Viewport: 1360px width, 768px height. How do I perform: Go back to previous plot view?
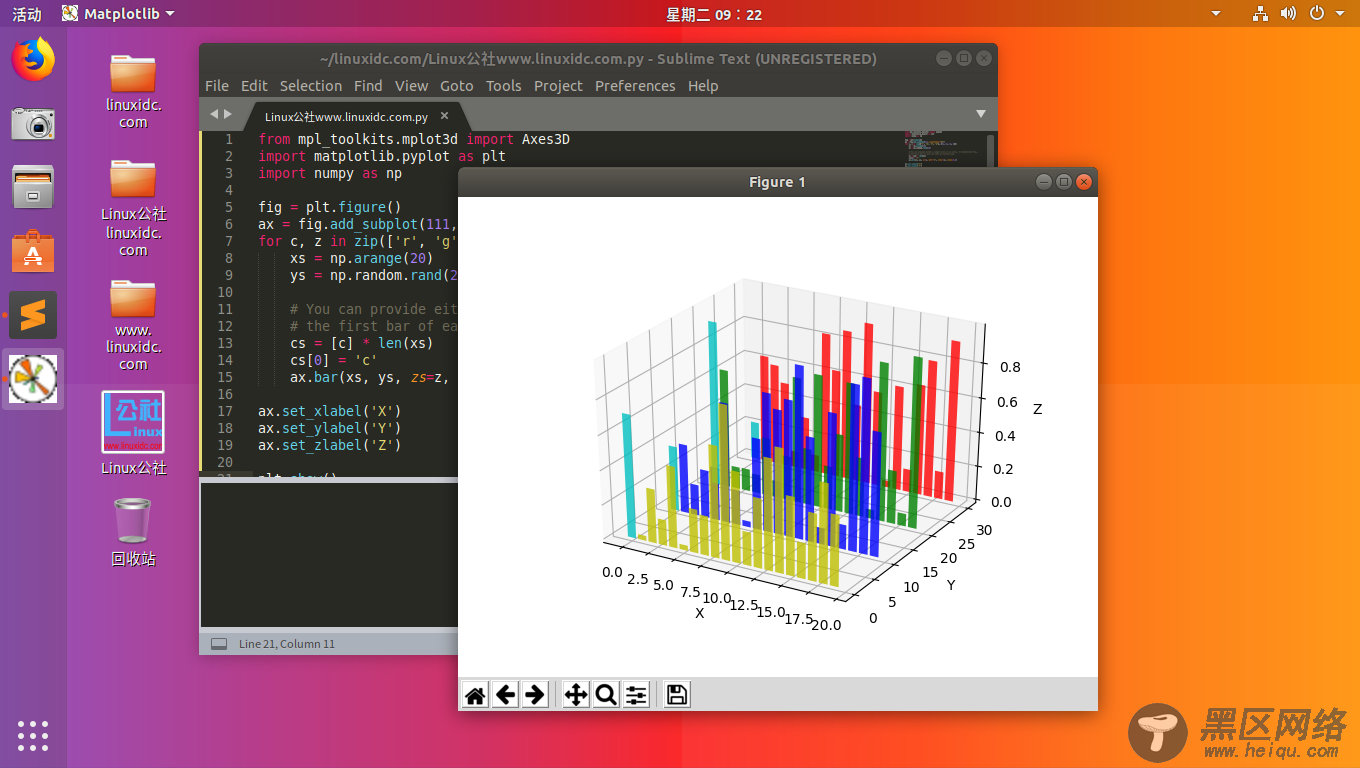(x=506, y=695)
